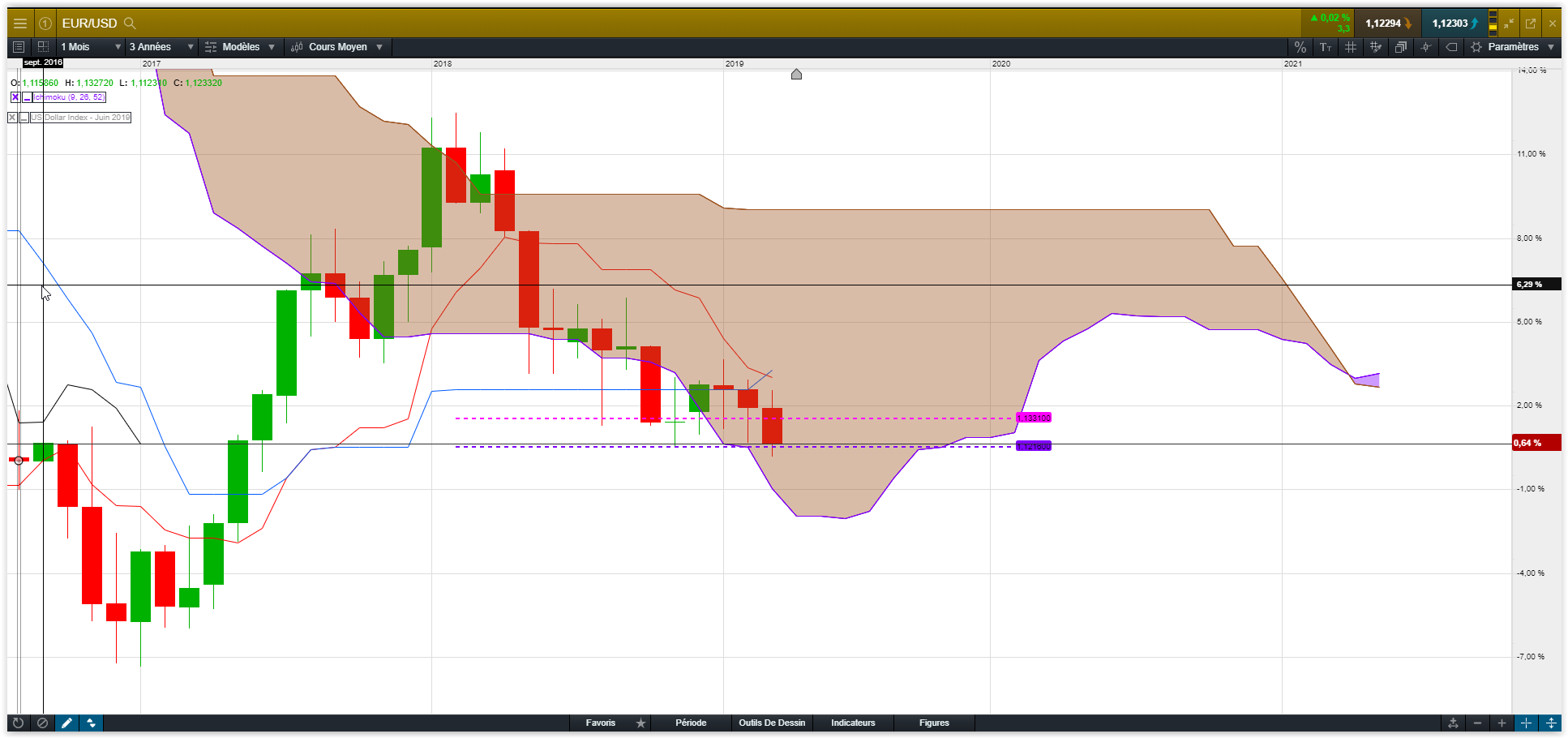Open the Indicateurs tab
Viewport: 1568px width, 738px height.
(853, 723)
